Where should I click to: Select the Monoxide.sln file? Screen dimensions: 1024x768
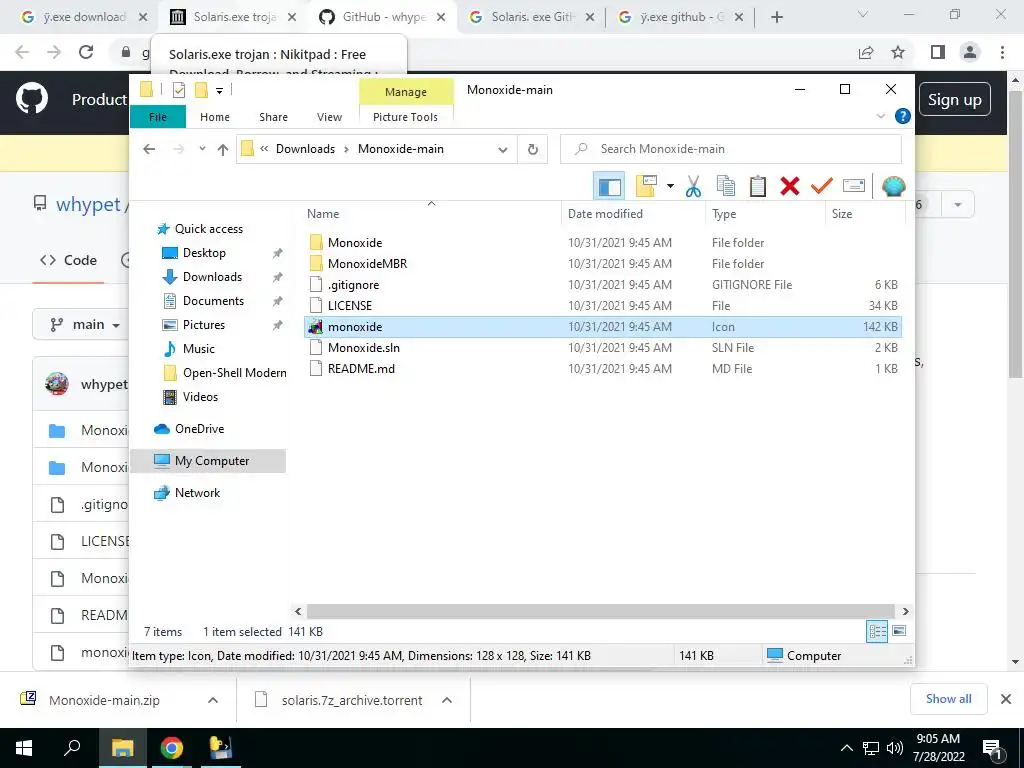[603, 347]
